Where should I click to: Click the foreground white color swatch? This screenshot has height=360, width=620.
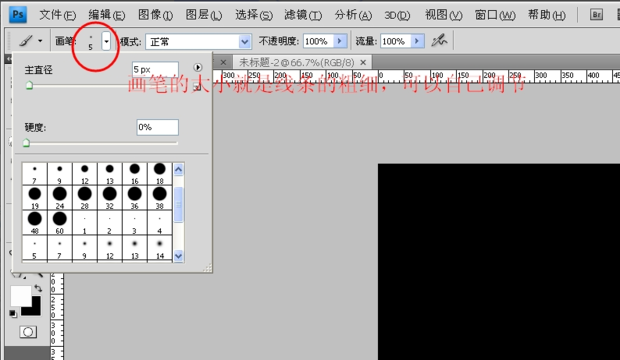(x=21, y=295)
